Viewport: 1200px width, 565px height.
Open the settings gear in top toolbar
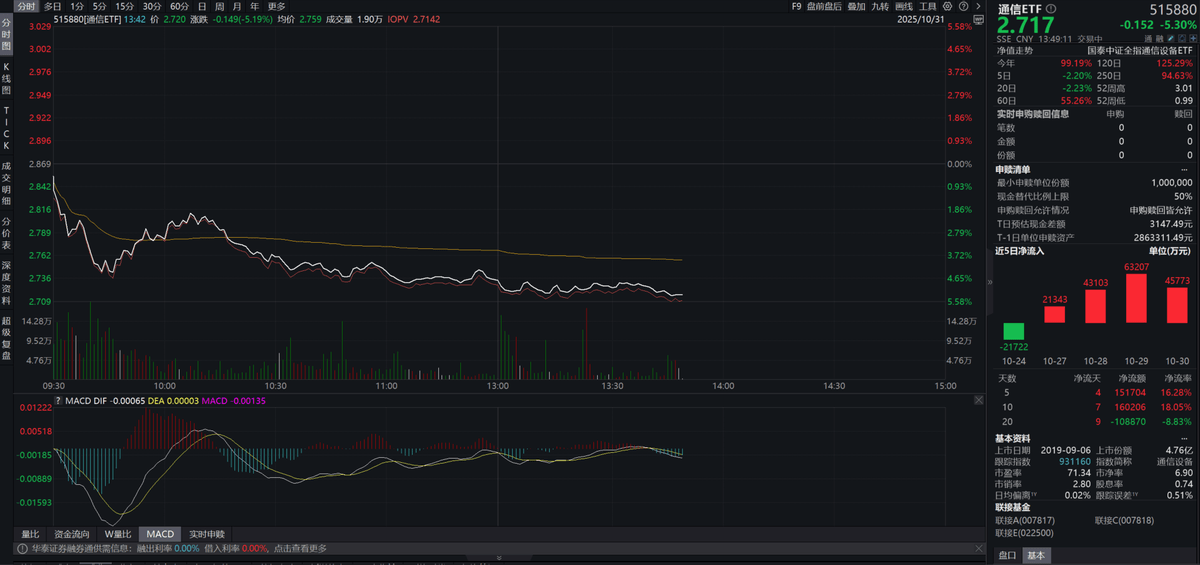[948, 6]
